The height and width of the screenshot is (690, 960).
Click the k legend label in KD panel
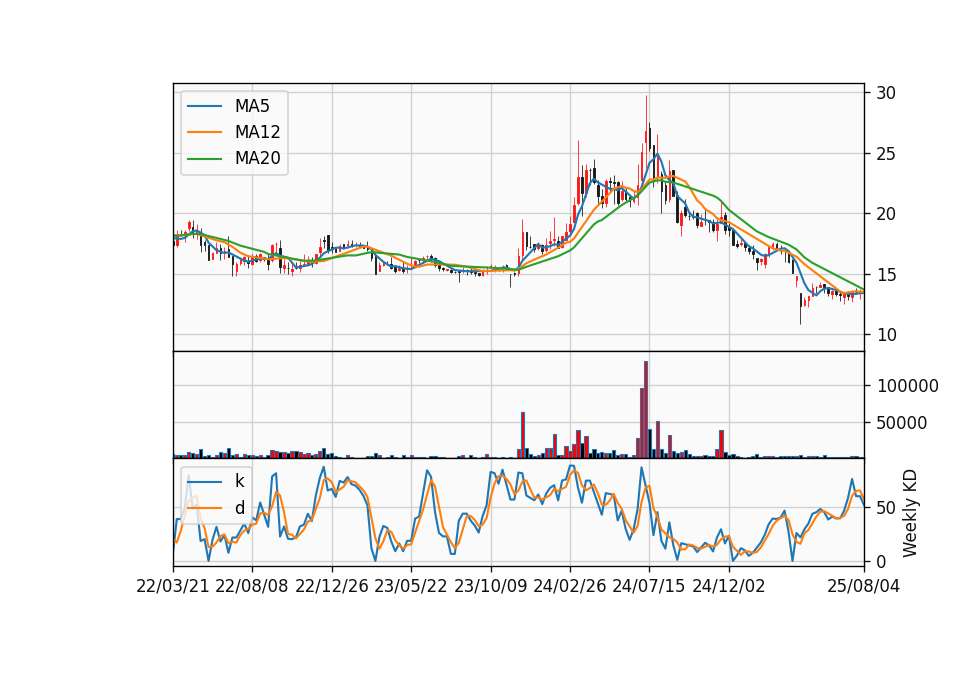pyautogui.click(x=239, y=481)
